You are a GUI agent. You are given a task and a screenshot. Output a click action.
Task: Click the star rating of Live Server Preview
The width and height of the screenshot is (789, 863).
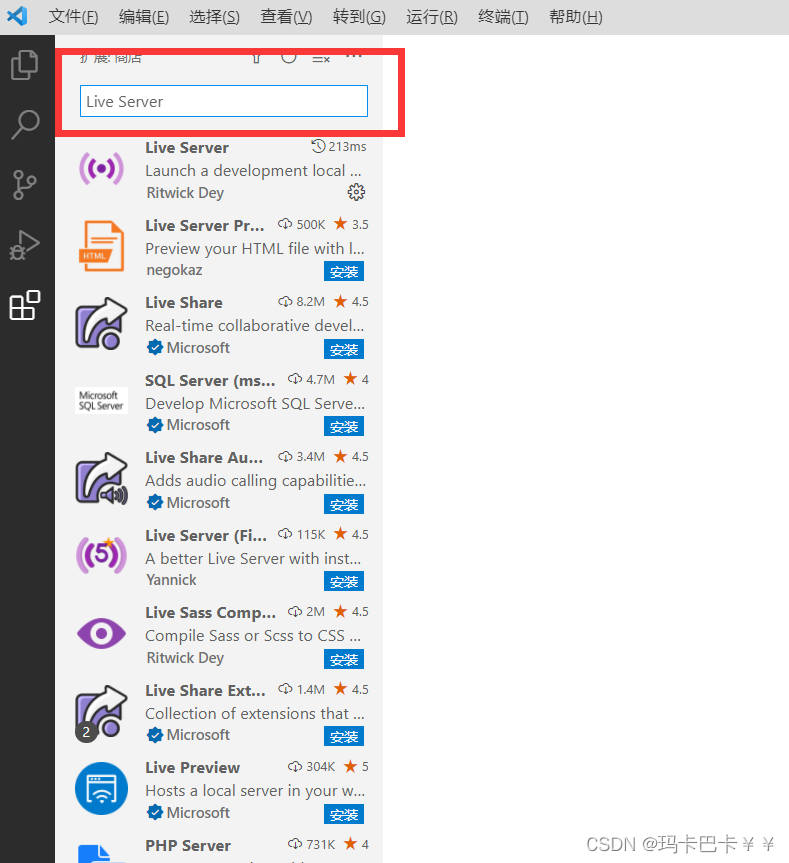351,225
